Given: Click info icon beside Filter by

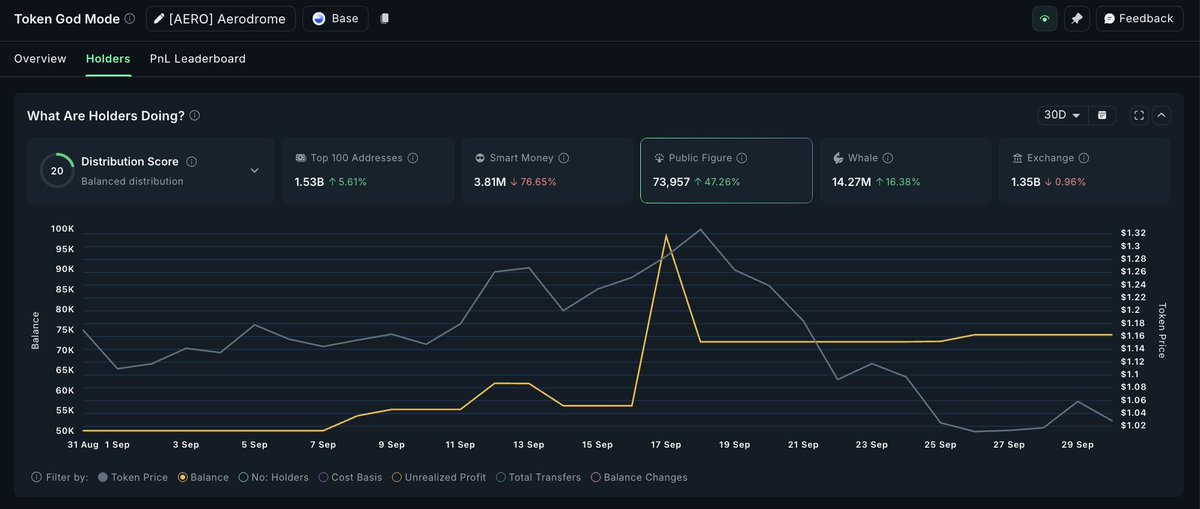Looking at the screenshot, I should [x=37, y=477].
